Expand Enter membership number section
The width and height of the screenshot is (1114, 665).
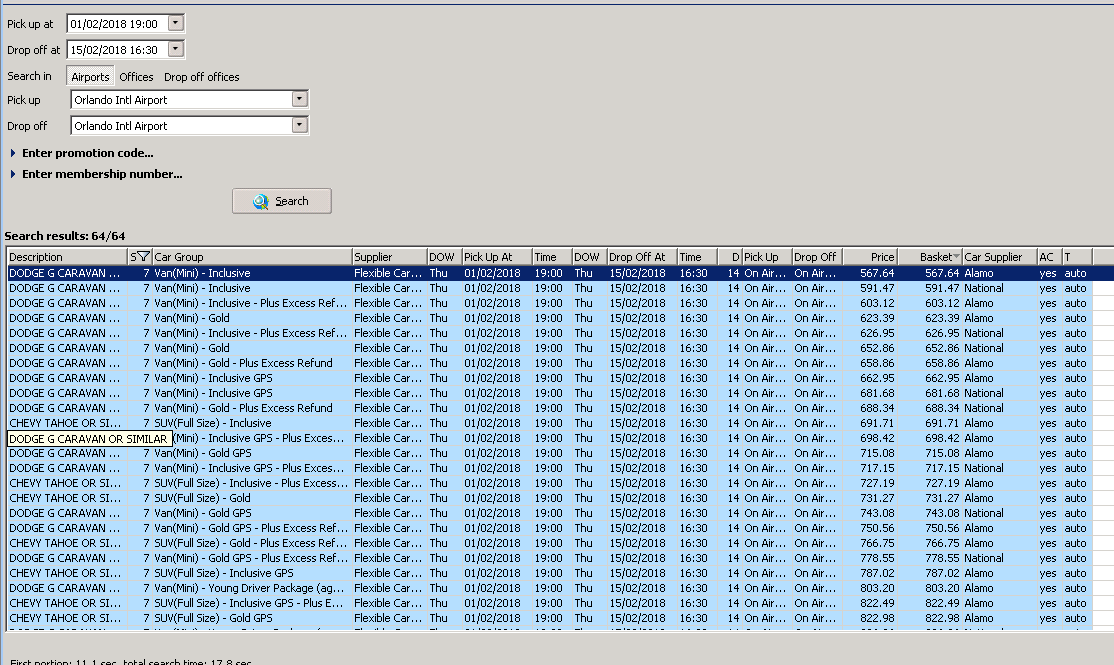click(96, 174)
